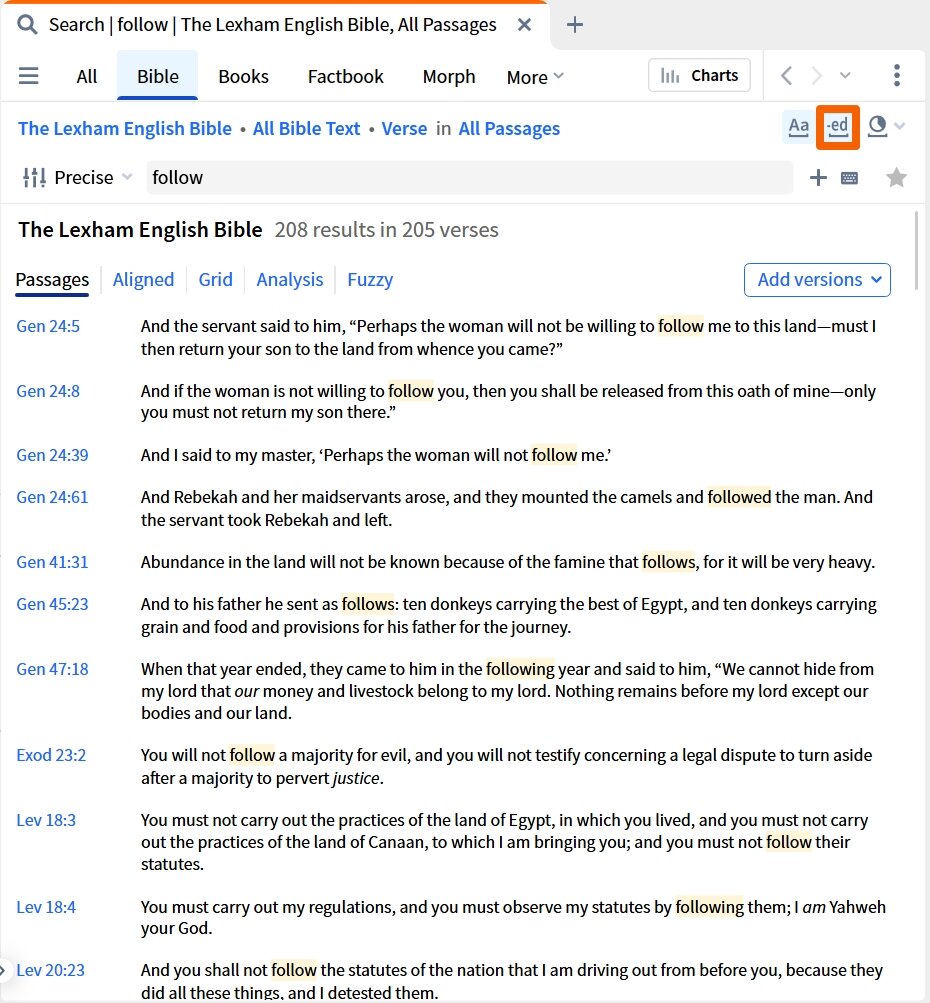Viewport: 930px width, 1003px height.
Task: Open the Factbook search tab
Action: pyautogui.click(x=345, y=77)
